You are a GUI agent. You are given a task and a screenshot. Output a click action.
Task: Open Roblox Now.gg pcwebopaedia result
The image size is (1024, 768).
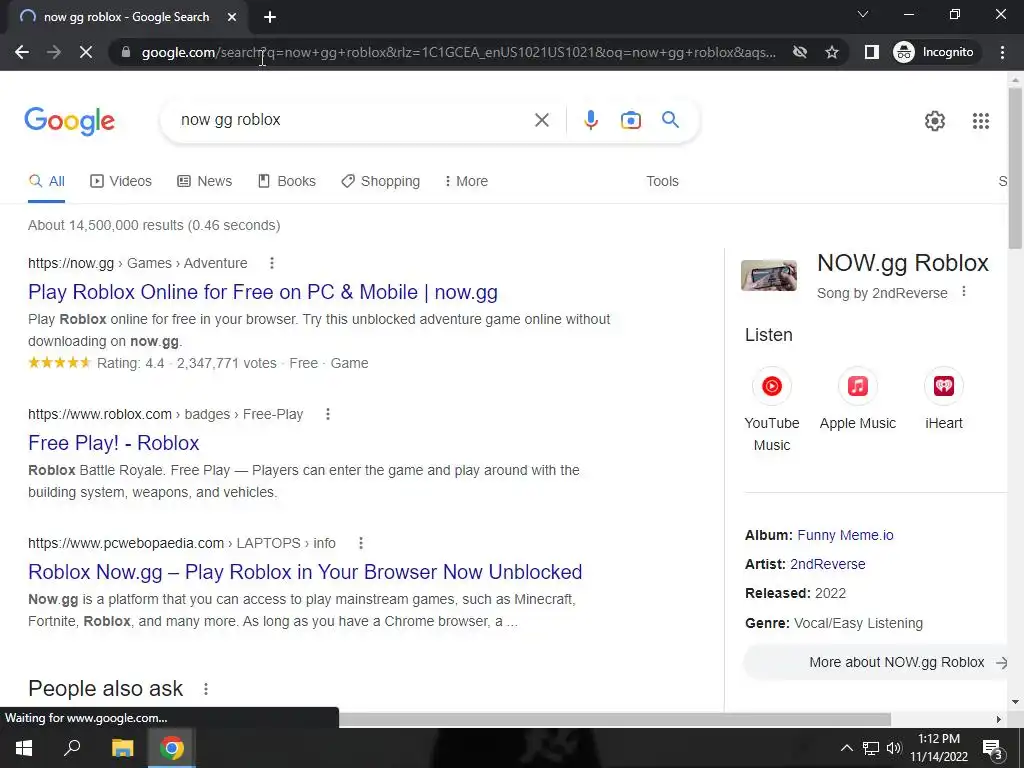coord(305,572)
